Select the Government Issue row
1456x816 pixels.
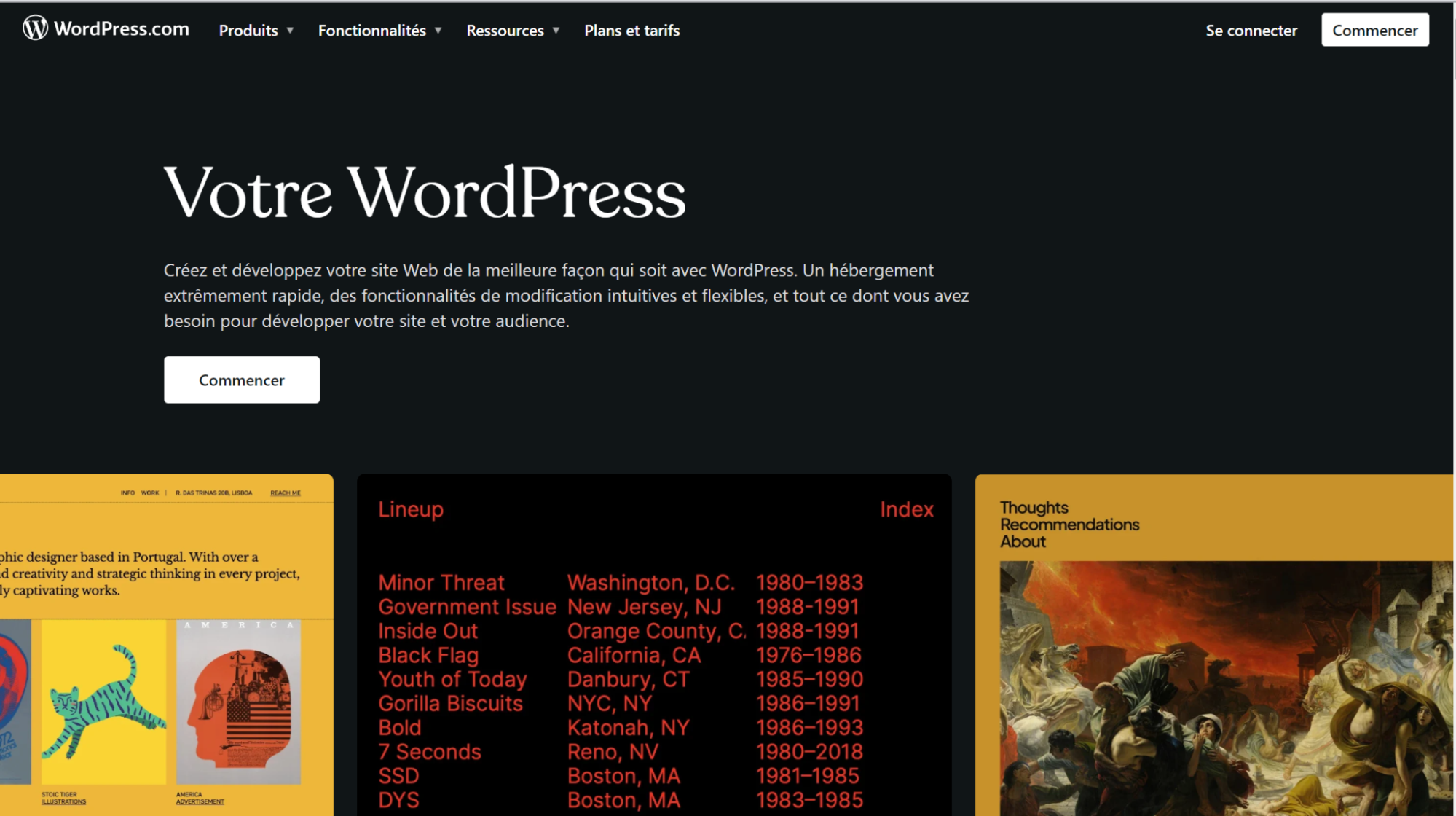tap(619, 606)
